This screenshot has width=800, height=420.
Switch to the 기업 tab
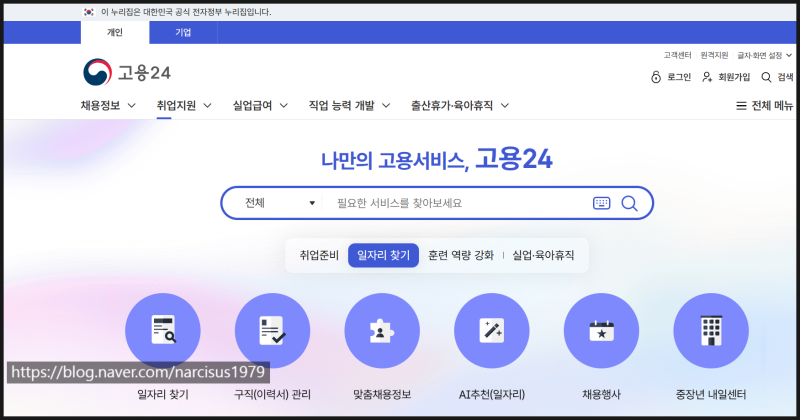pyautogui.click(x=183, y=32)
